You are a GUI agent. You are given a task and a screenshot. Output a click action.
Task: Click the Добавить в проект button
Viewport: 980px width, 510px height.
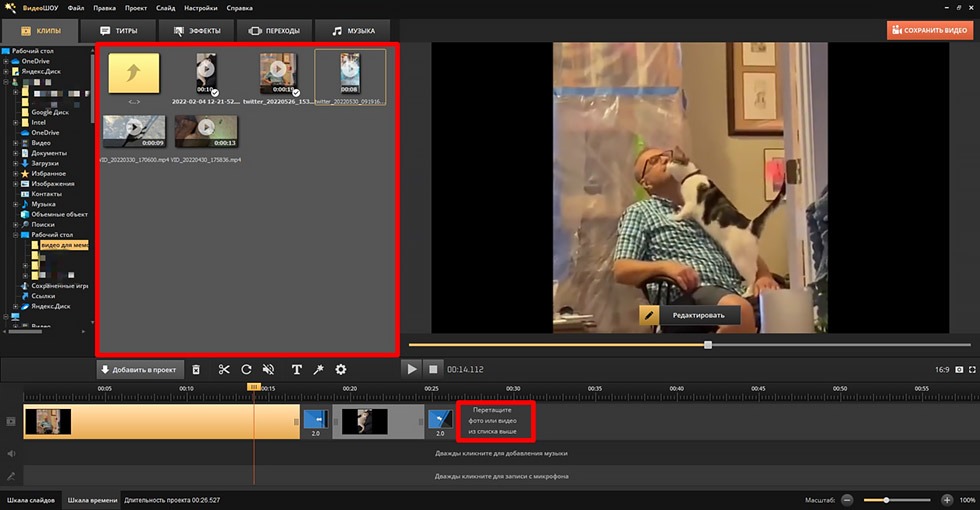pos(140,369)
